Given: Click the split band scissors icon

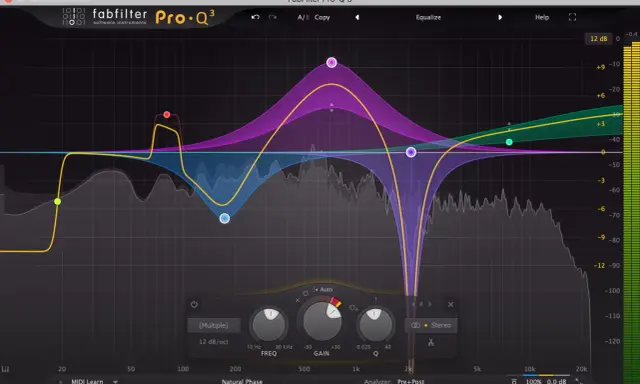Looking at the screenshot, I should coord(431,342).
